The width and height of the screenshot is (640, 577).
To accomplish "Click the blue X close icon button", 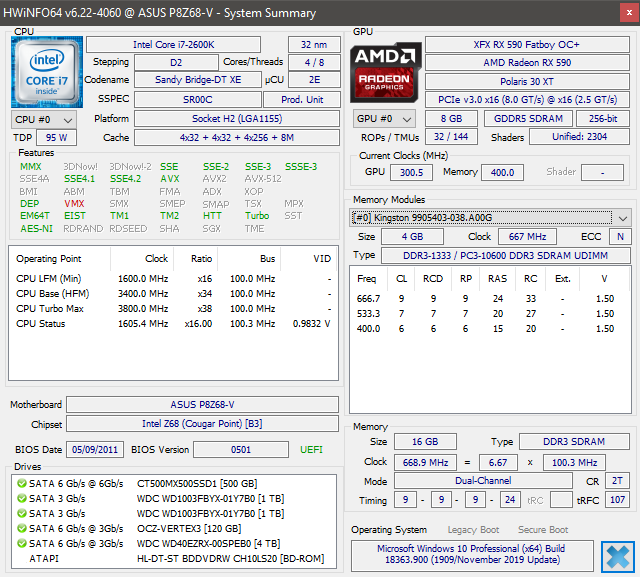I will (618, 557).
